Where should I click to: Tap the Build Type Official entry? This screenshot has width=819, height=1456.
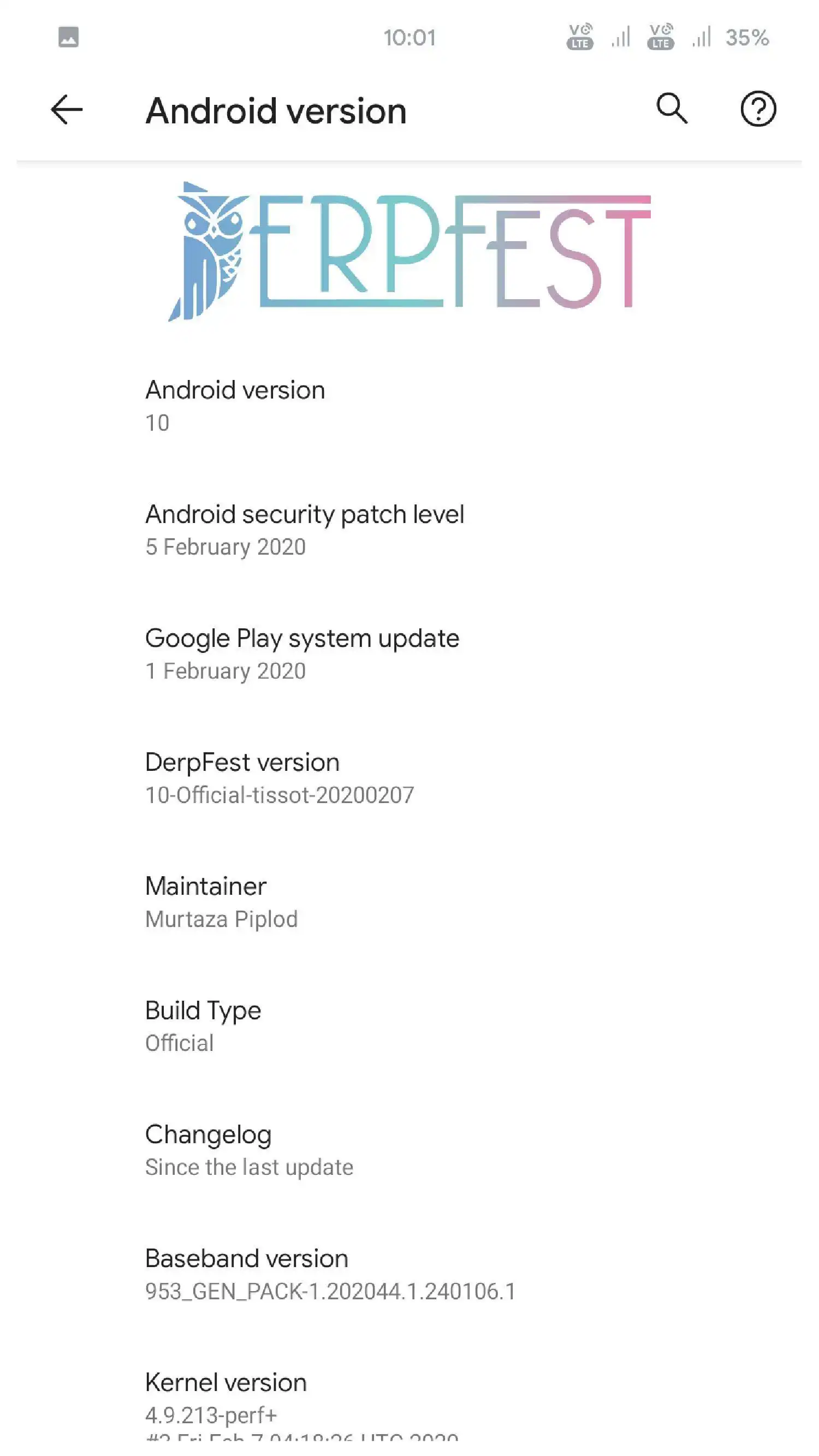(x=409, y=1026)
